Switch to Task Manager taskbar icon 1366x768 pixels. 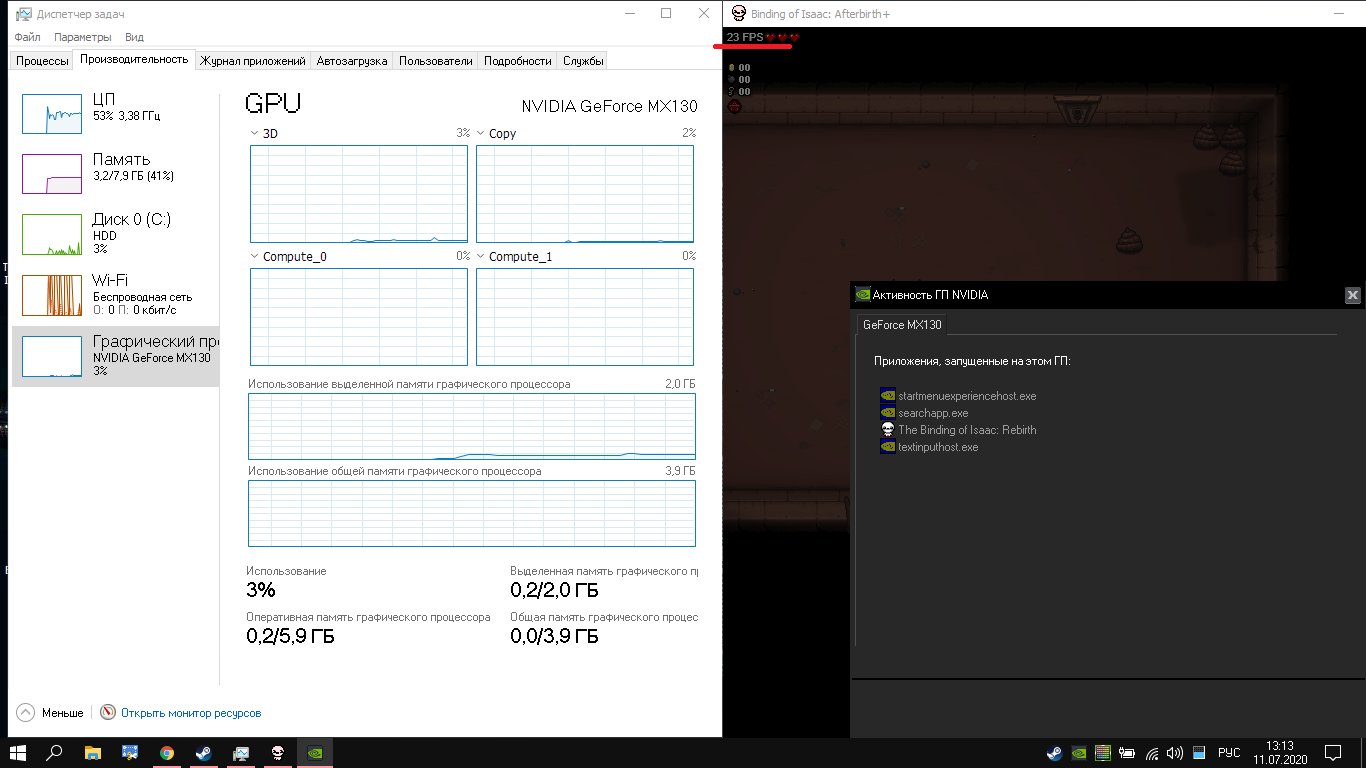241,753
